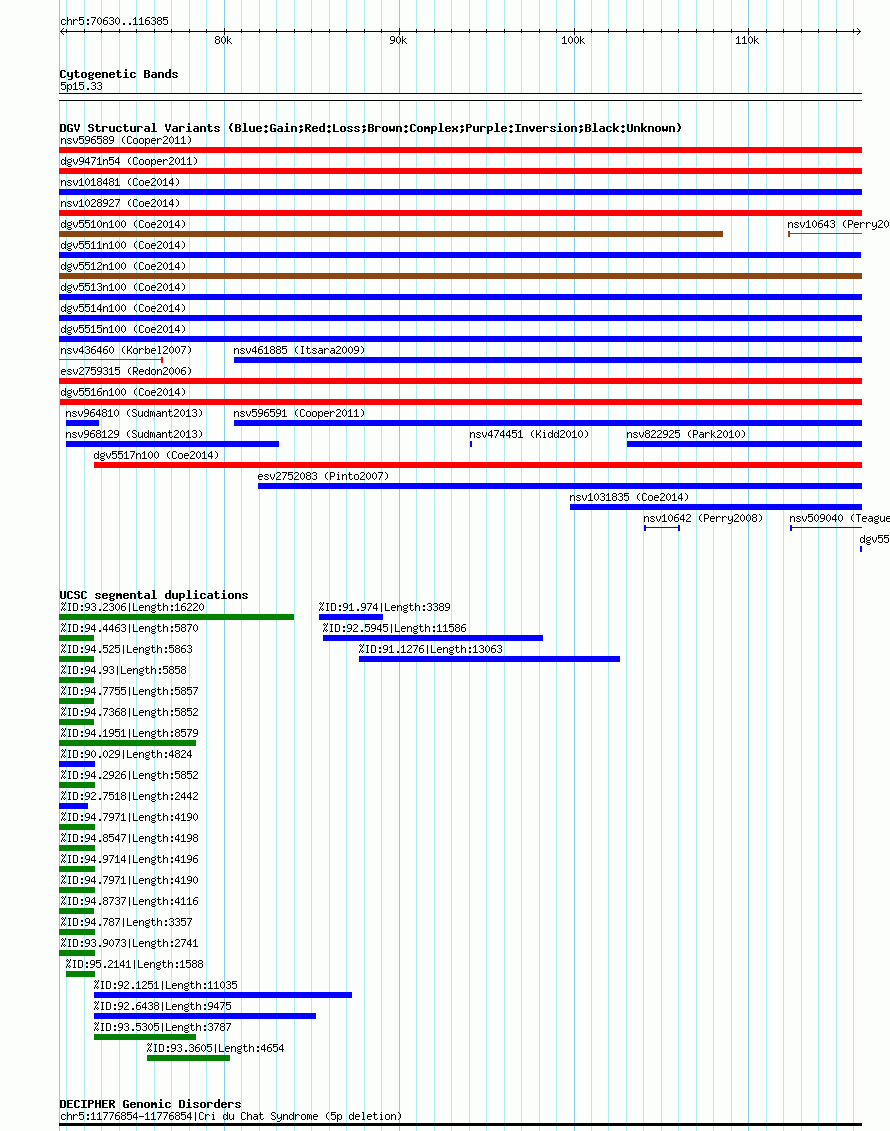Click the %ID:92.5945 Length:11586 blue bar
Viewport: 890px width, 1131px height.
[433, 638]
